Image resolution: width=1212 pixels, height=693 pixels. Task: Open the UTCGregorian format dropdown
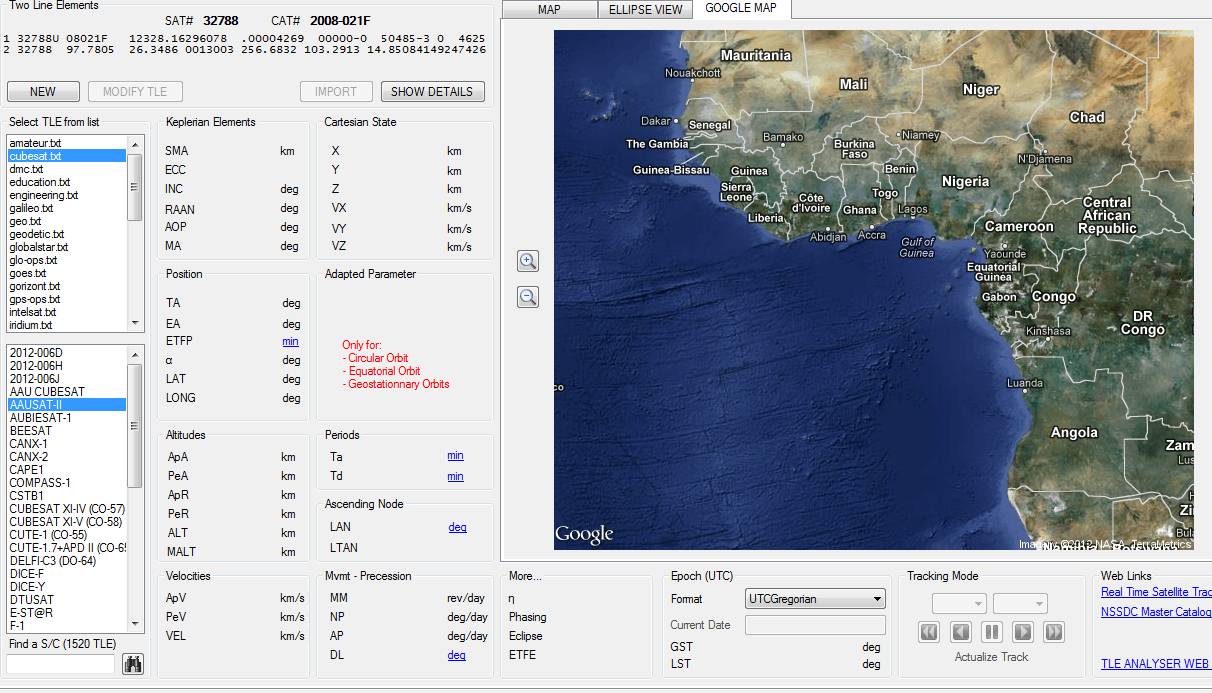tap(815, 599)
